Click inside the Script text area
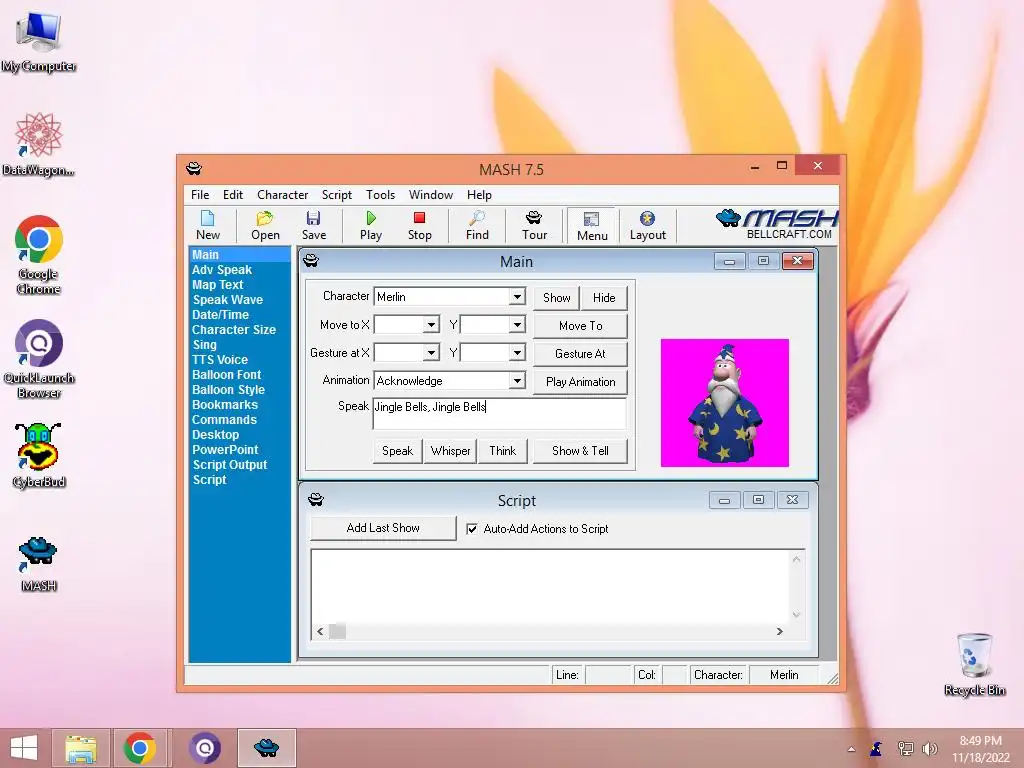 (550, 586)
